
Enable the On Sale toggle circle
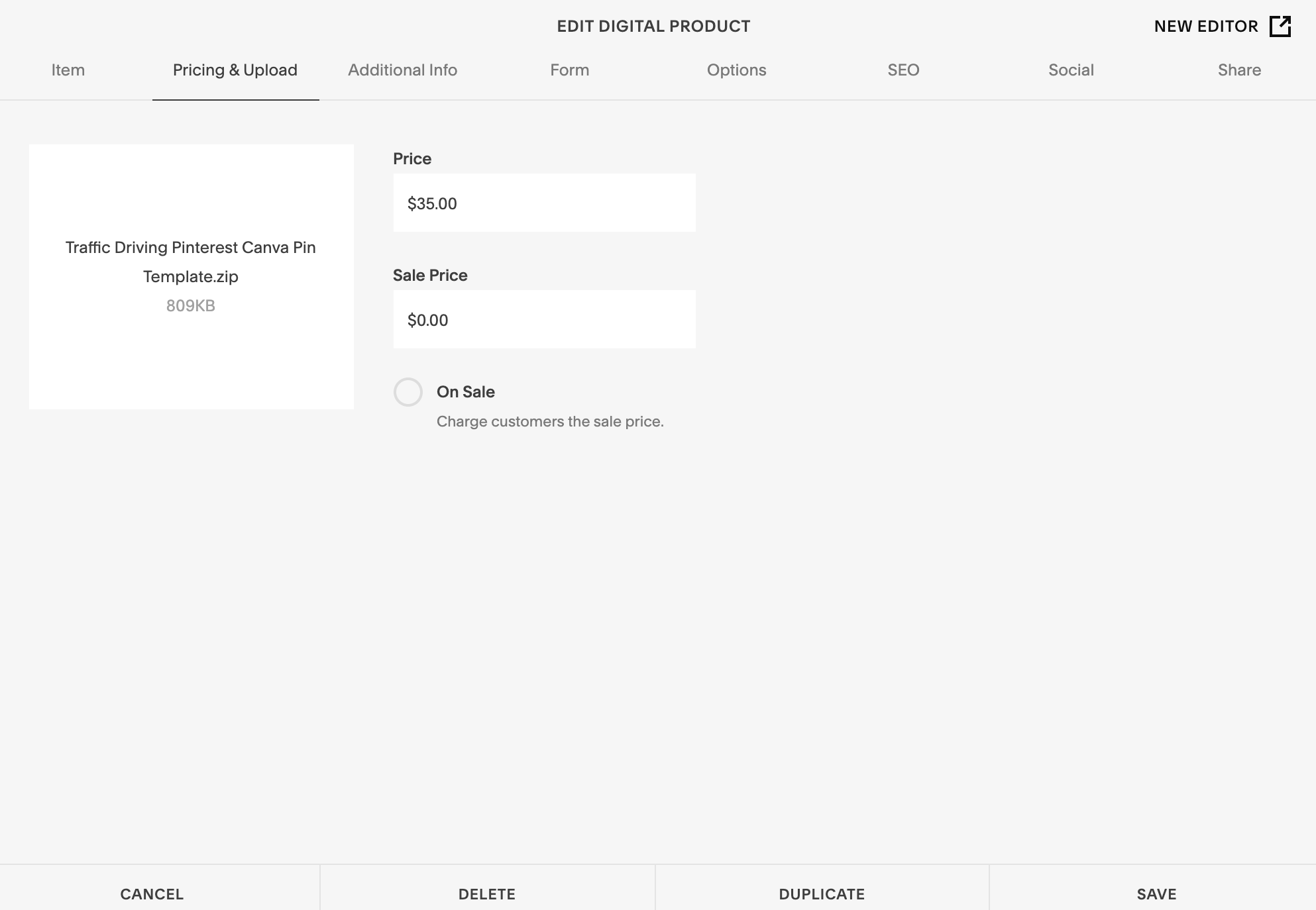[408, 392]
